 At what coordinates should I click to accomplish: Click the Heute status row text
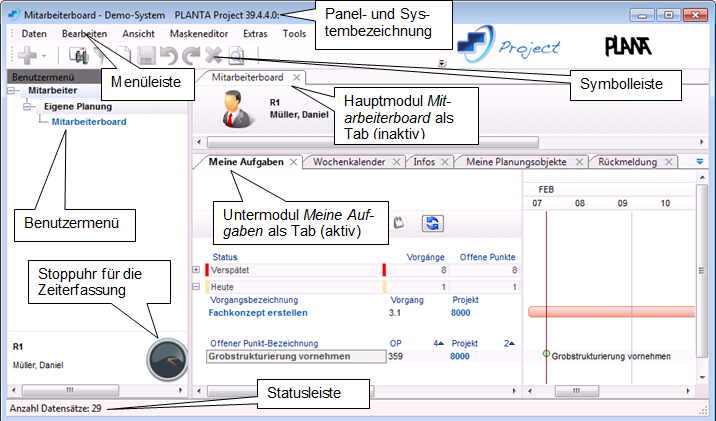(x=222, y=287)
